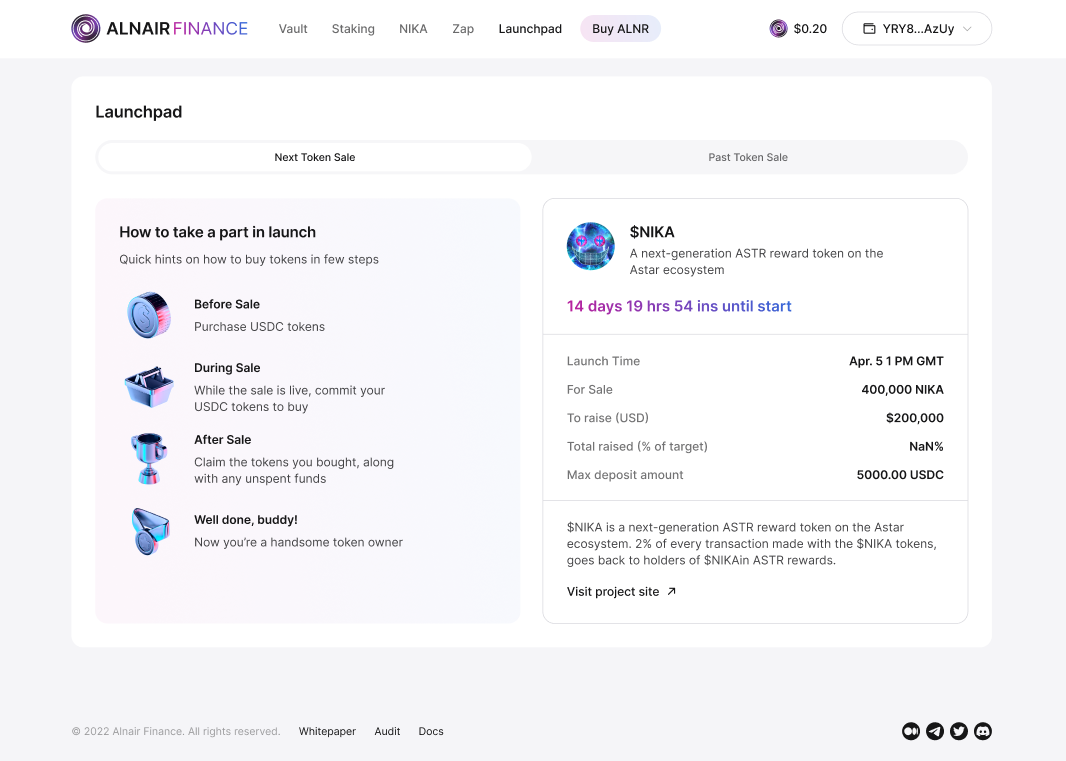Click the copyright 2022 Alnair Finance text

(176, 731)
